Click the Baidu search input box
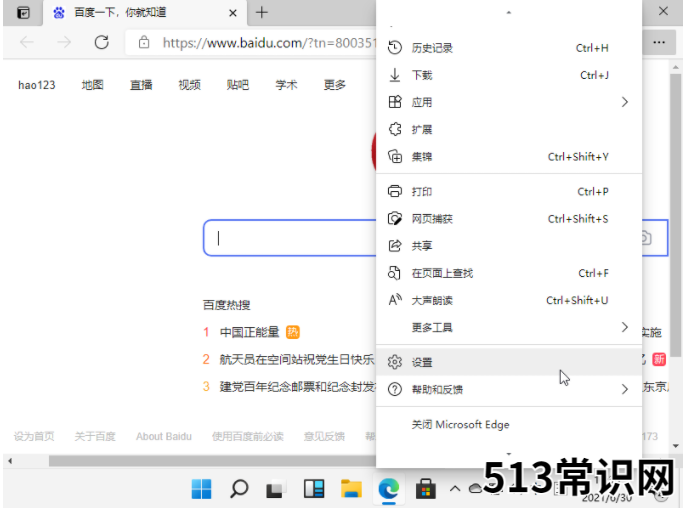 (290, 238)
